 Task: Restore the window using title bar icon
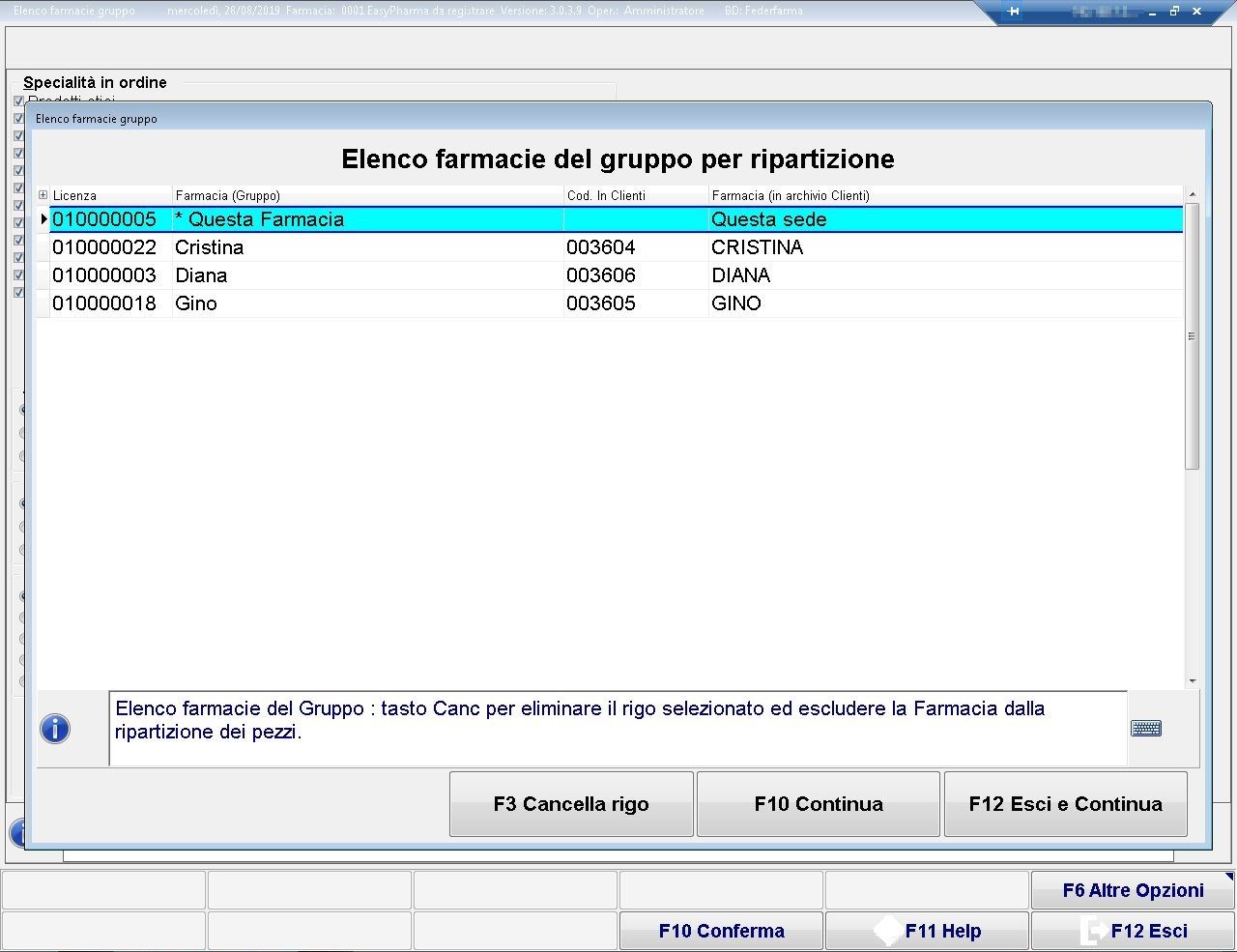click(x=1174, y=12)
